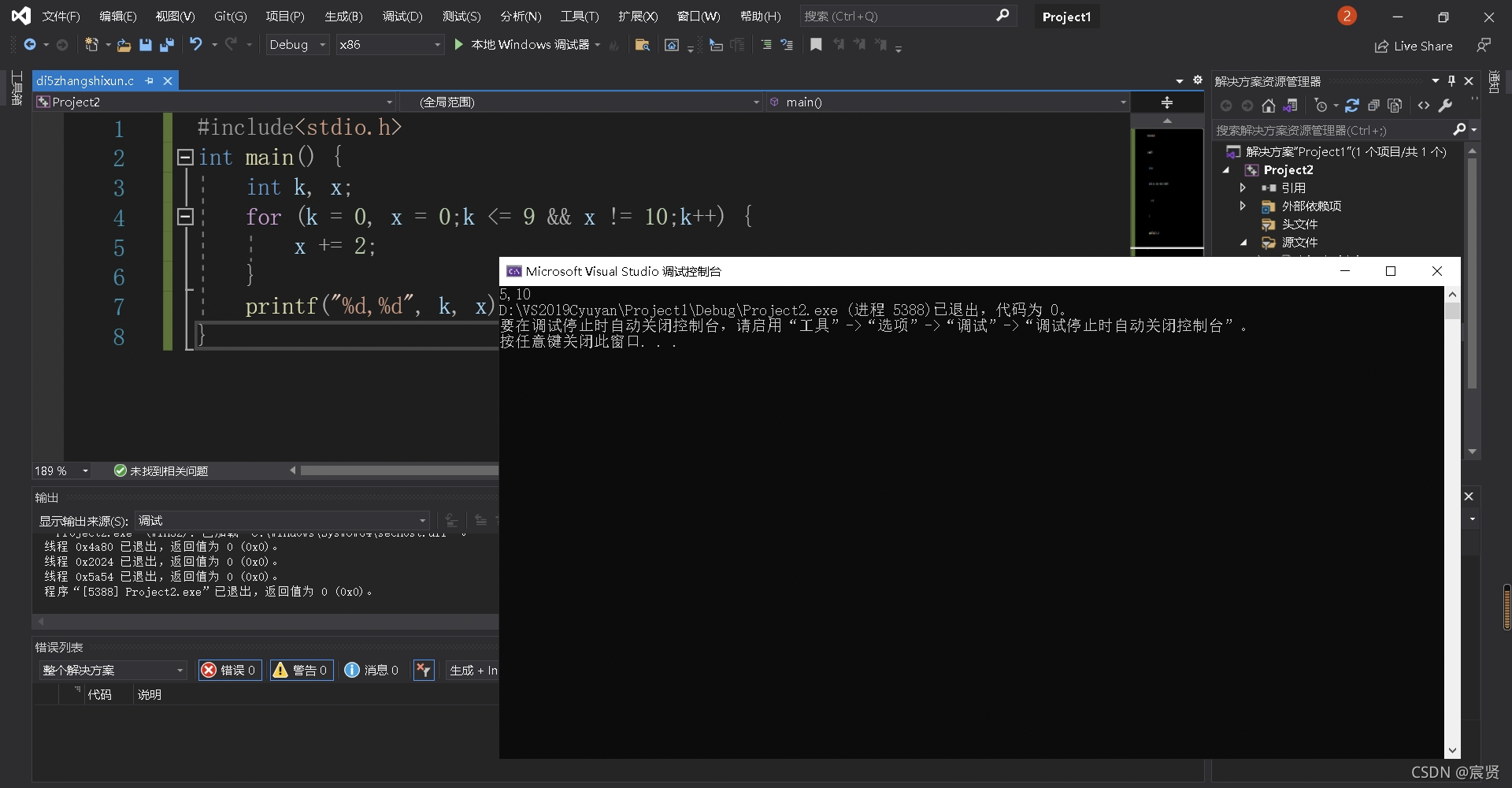The image size is (1512, 788).
Task: Open the 189 % zoom level dropdown
Action: [x=61, y=470]
